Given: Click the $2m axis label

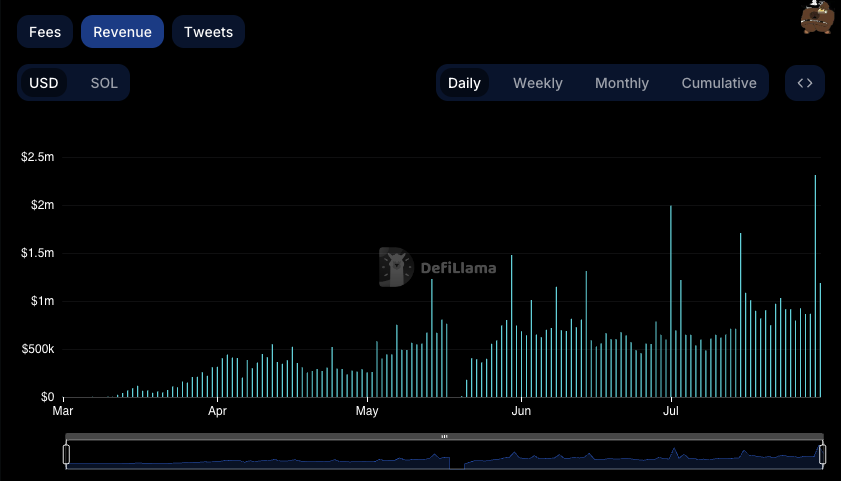Looking at the screenshot, I should pyautogui.click(x=42, y=205).
